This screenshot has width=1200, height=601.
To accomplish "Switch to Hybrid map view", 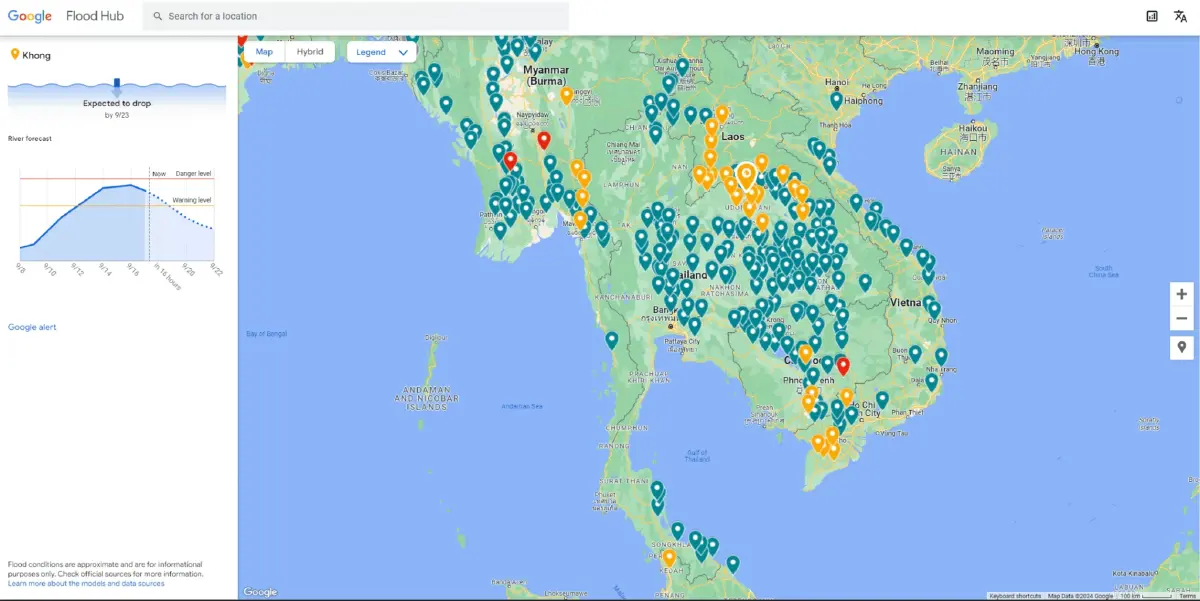I will pos(310,51).
